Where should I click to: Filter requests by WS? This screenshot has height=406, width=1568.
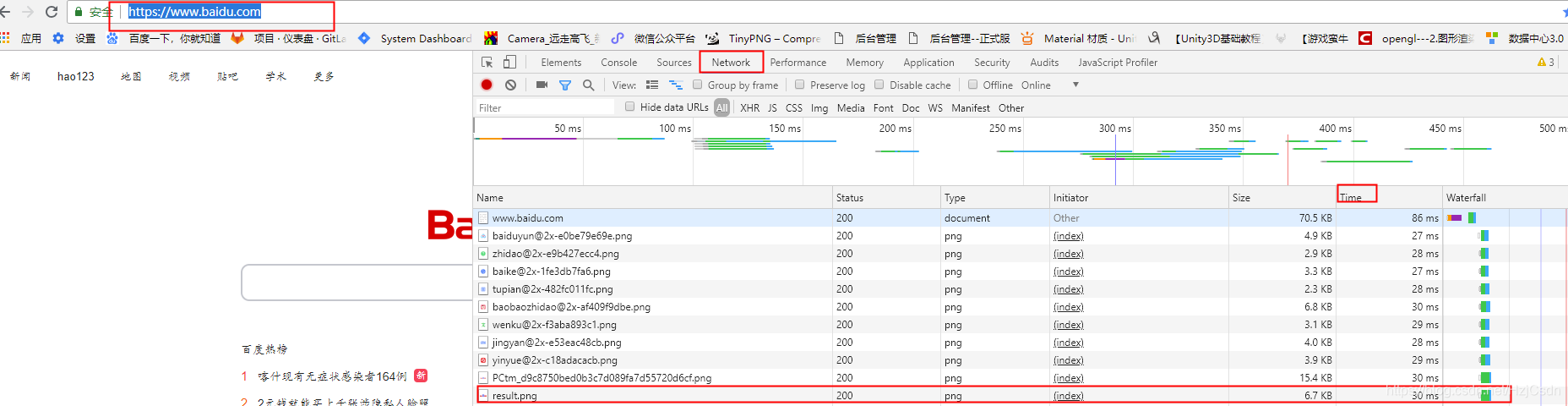point(935,107)
